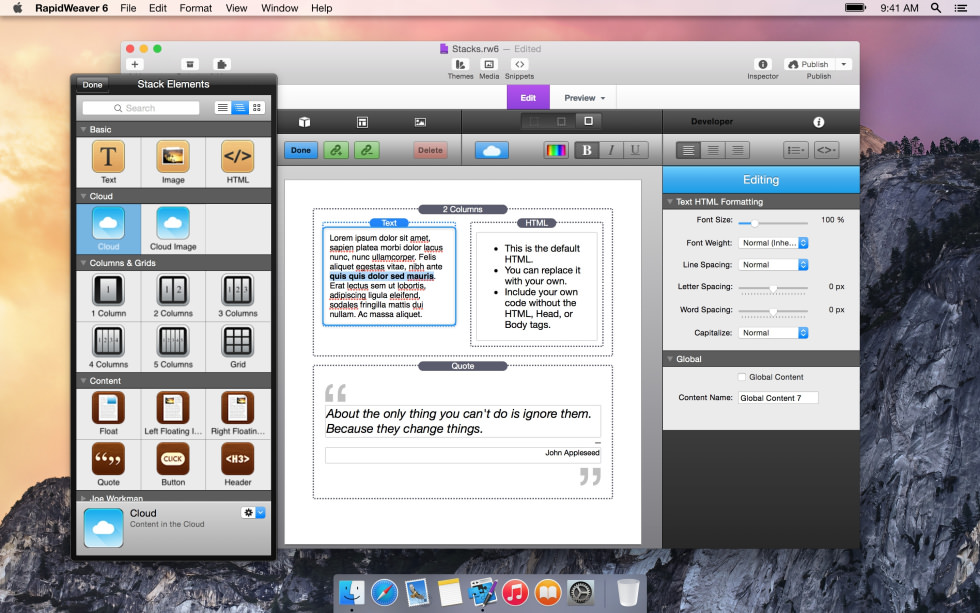This screenshot has height=613, width=980.
Task: Enable the Global Content checkbox
Action: (742, 377)
